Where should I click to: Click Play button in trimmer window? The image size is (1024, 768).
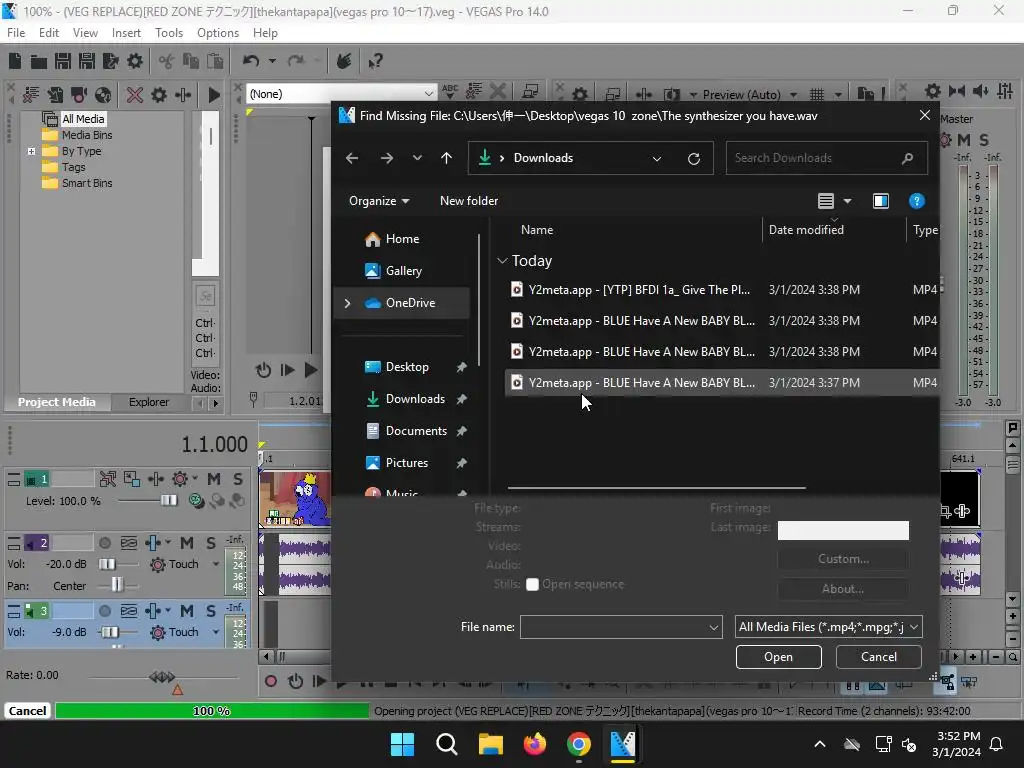click(x=311, y=370)
